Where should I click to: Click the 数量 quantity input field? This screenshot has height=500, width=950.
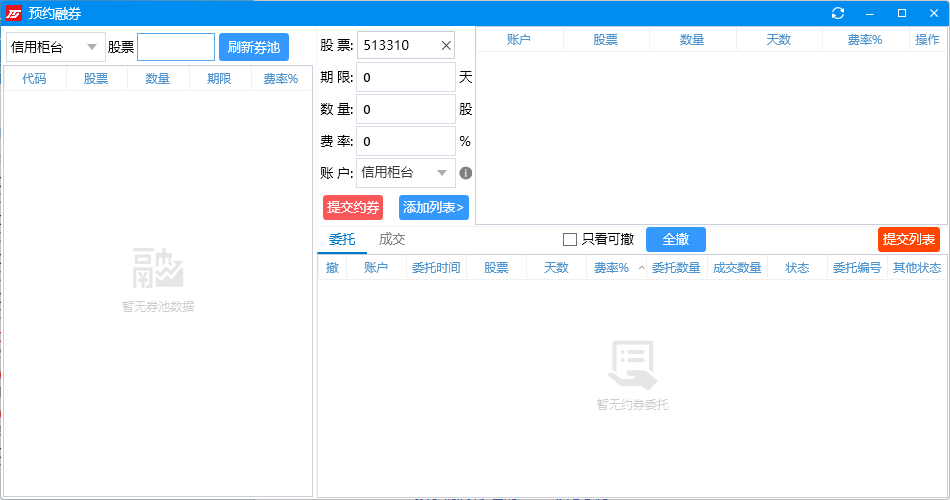[x=406, y=109]
